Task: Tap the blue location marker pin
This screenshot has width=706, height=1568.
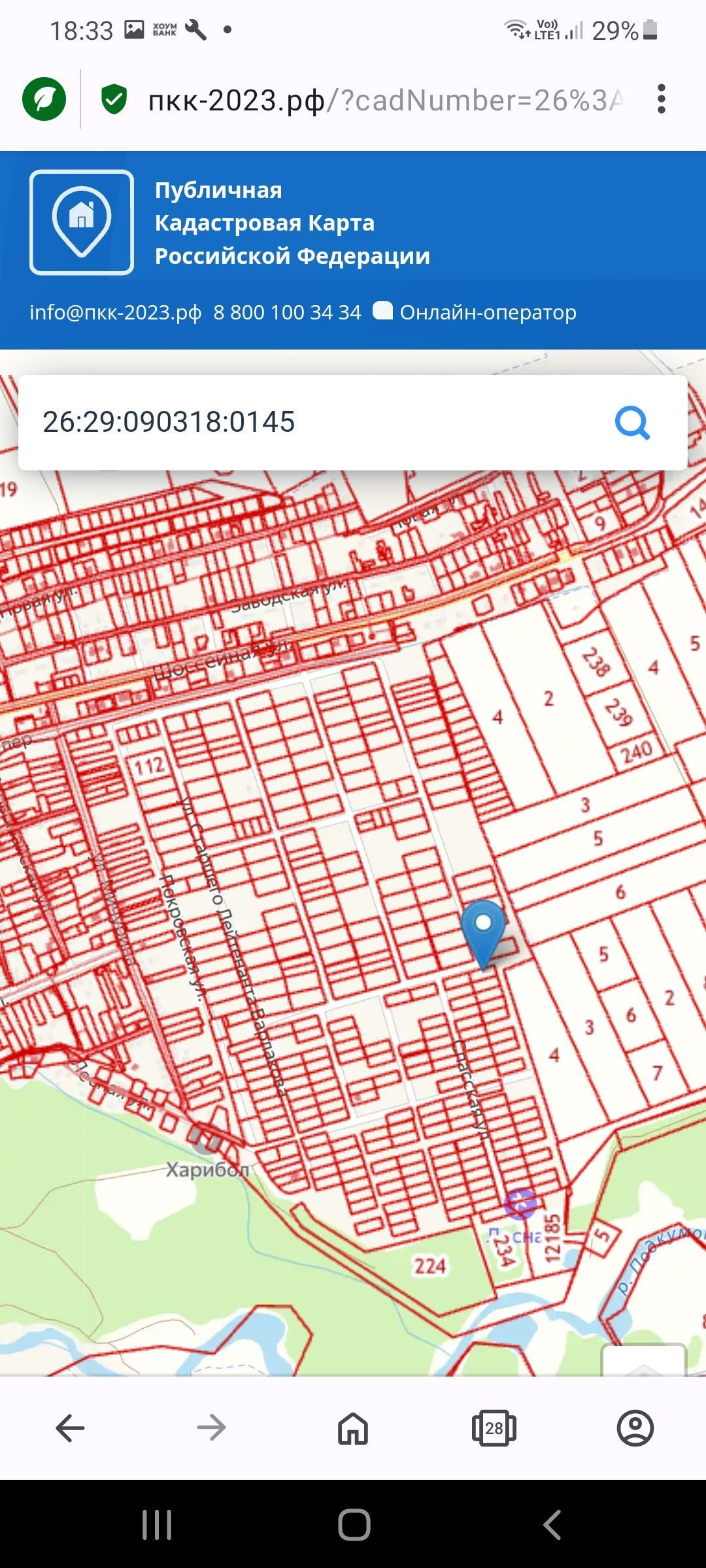Action: pyautogui.click(x=483, y=934)
